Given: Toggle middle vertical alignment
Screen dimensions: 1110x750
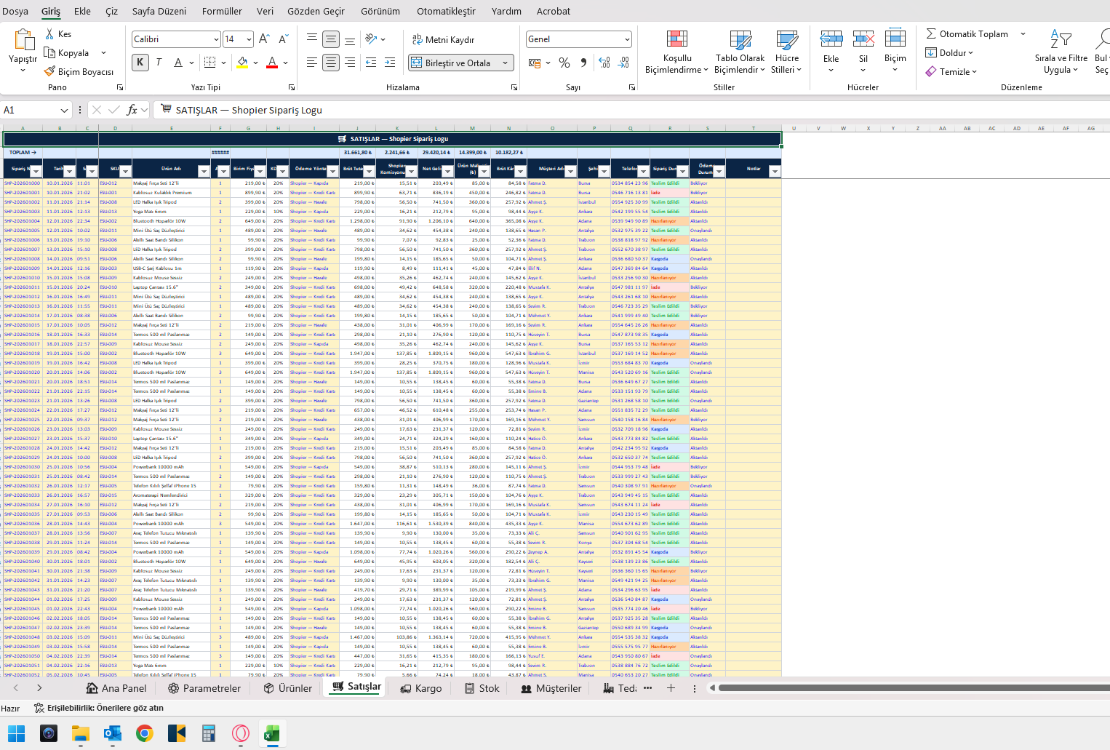Looking at the screenshot, I should tap(331, 39).
